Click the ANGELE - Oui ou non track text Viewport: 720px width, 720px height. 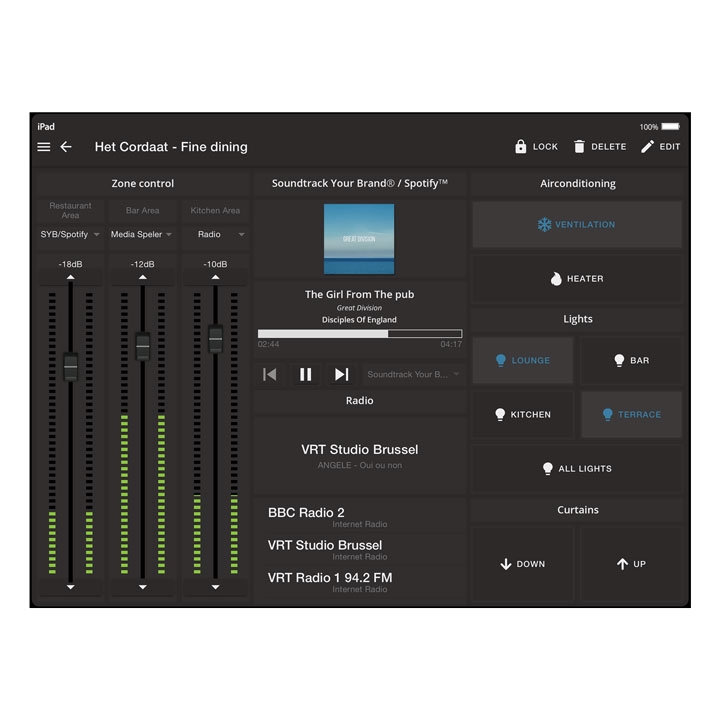(x=360, y=465)
